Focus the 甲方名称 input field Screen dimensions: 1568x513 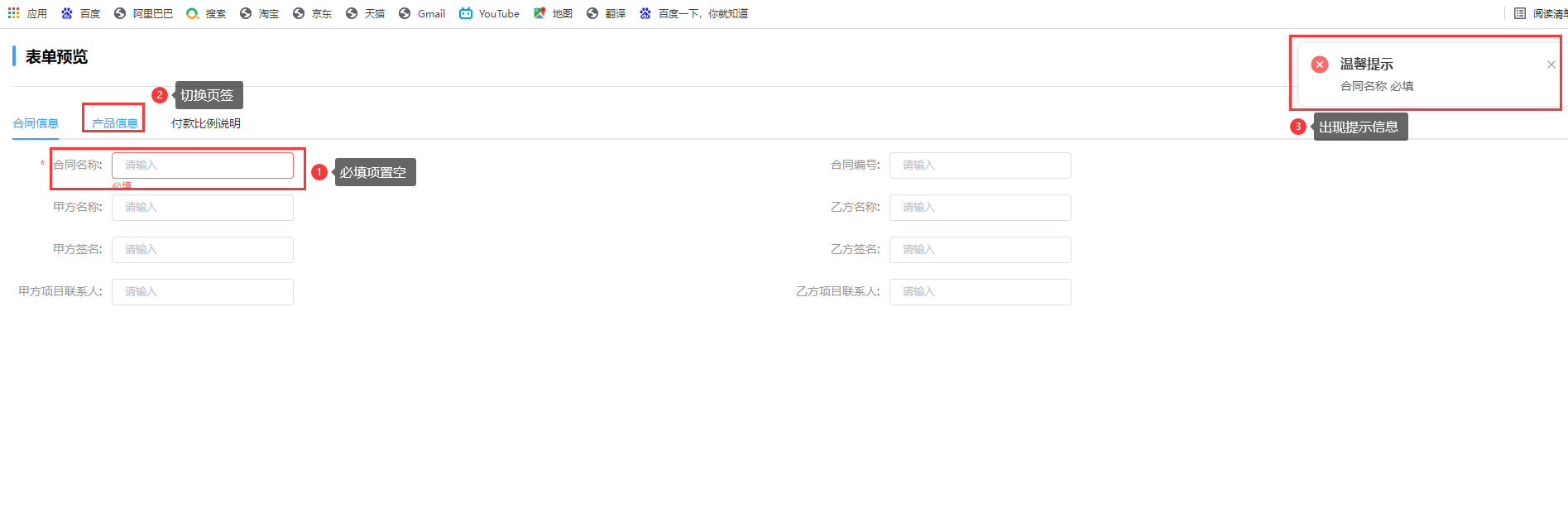click(x=203, y=208)
